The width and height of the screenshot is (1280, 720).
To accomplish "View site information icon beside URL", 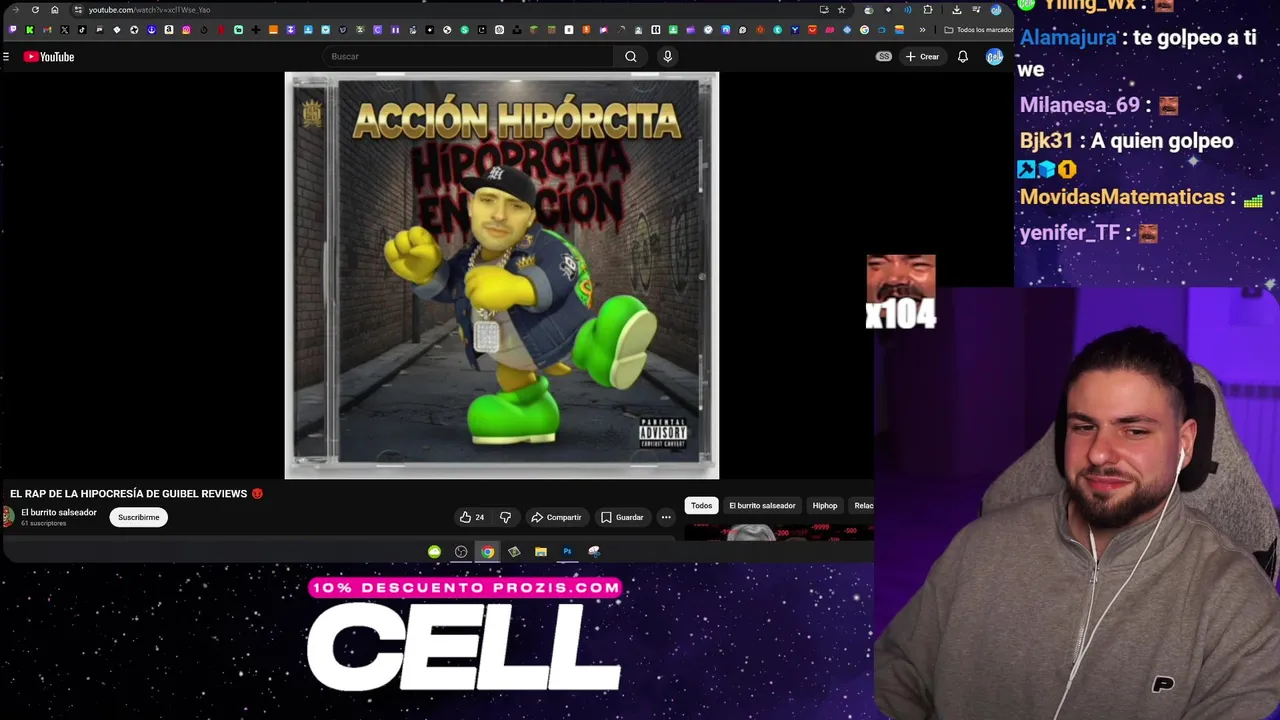I will pos(78,10).
